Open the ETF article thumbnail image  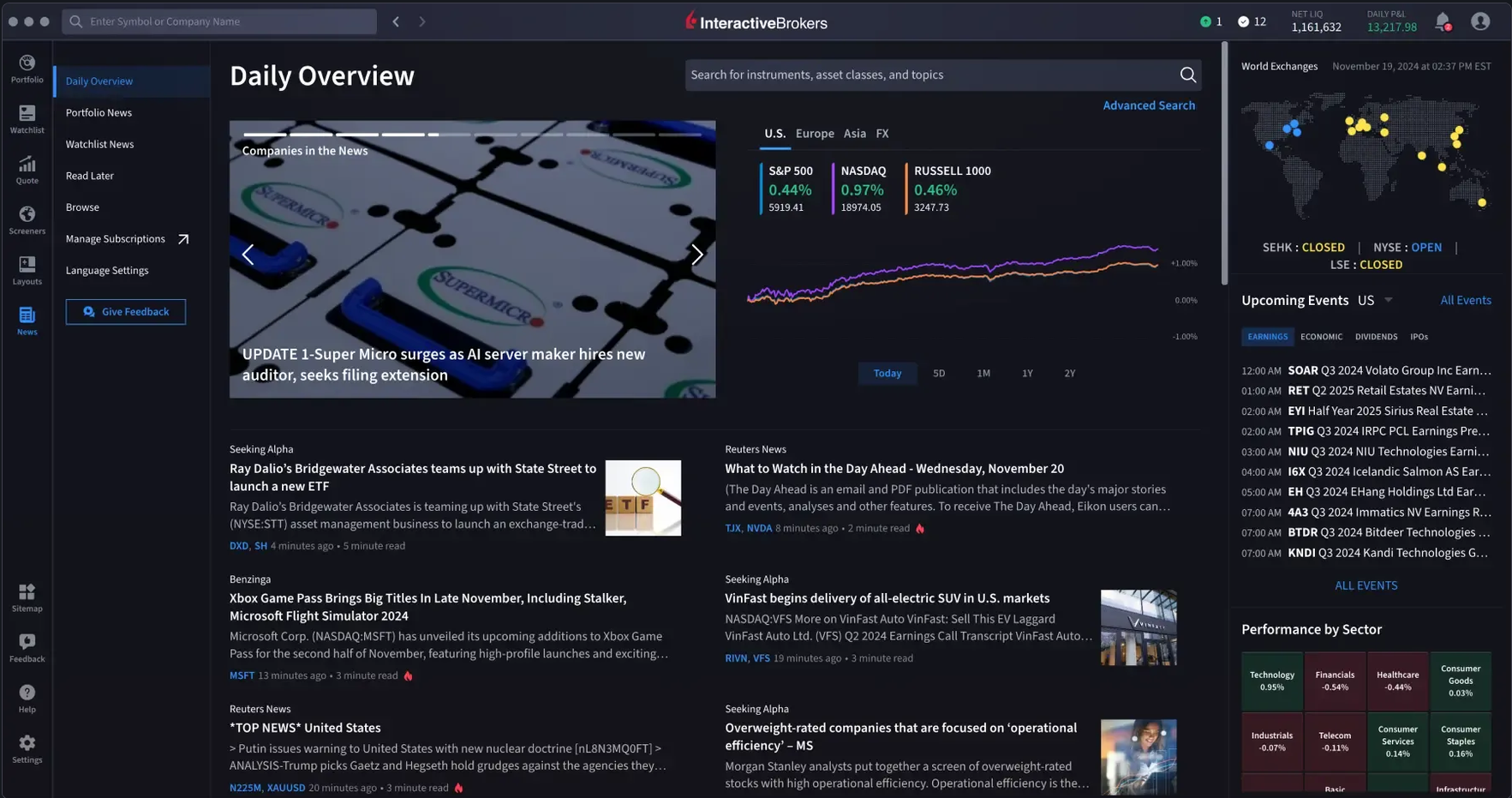(643, 498)
